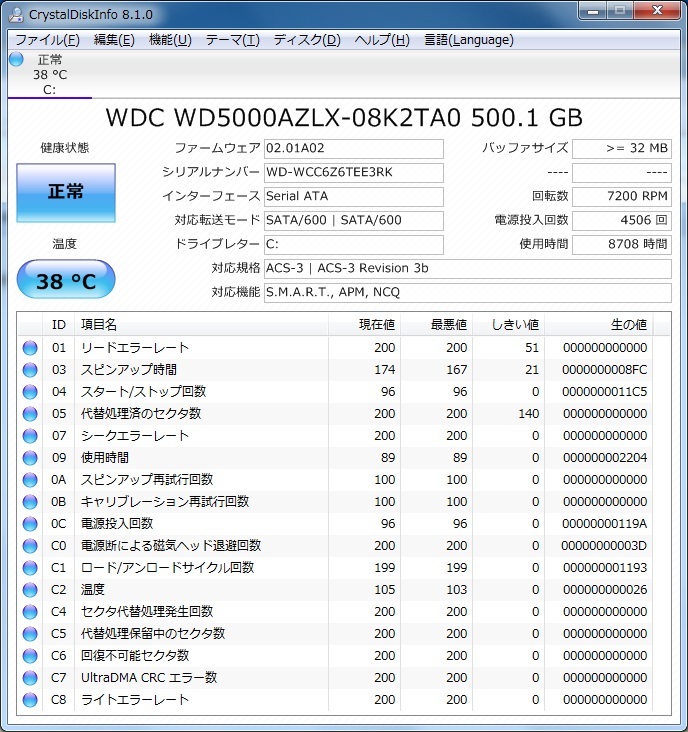Viewport: 688px width, 732px height.
Task: Click the ID column header
Action: point(59,324)
